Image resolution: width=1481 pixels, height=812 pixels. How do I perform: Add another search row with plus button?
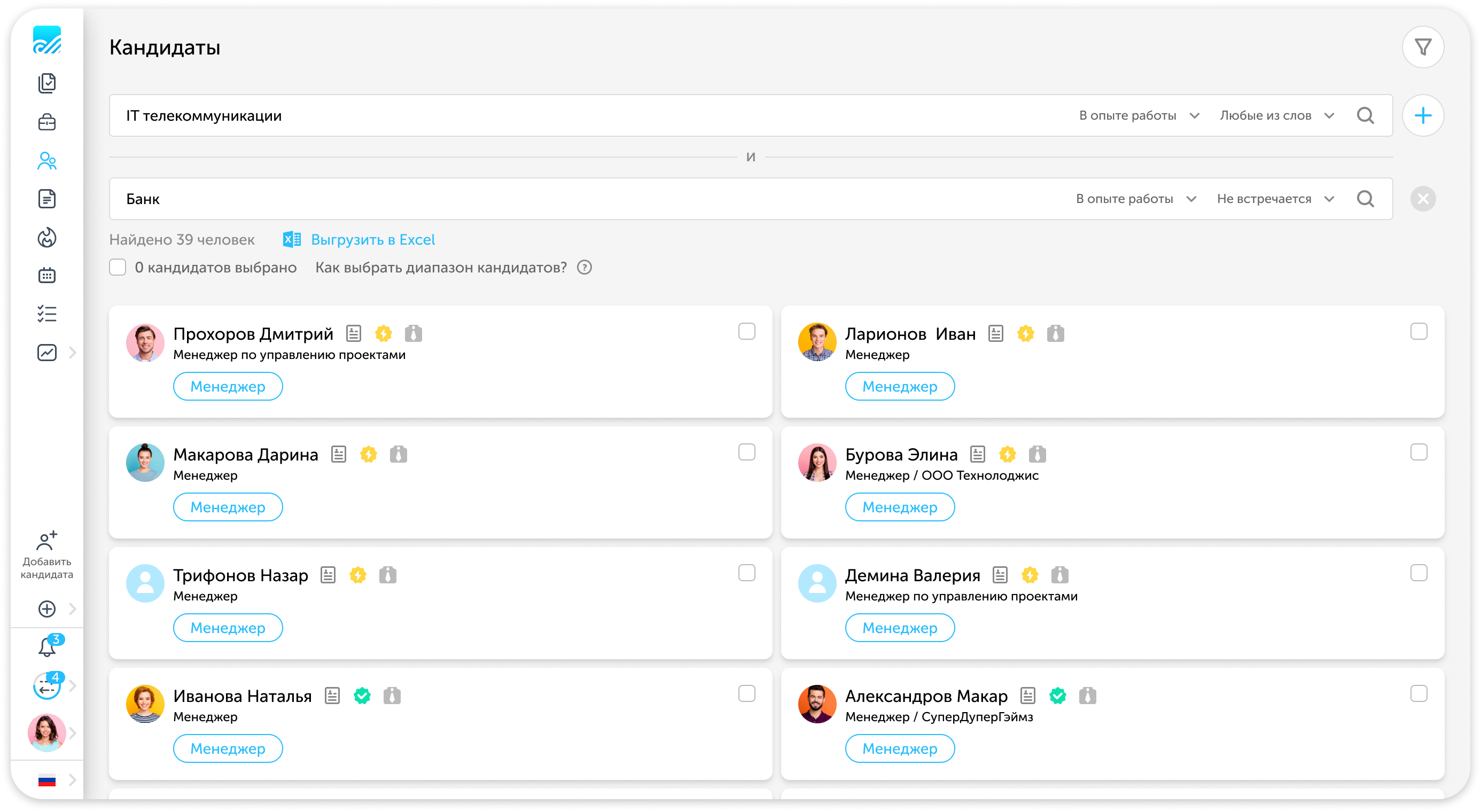[1422, 115]
